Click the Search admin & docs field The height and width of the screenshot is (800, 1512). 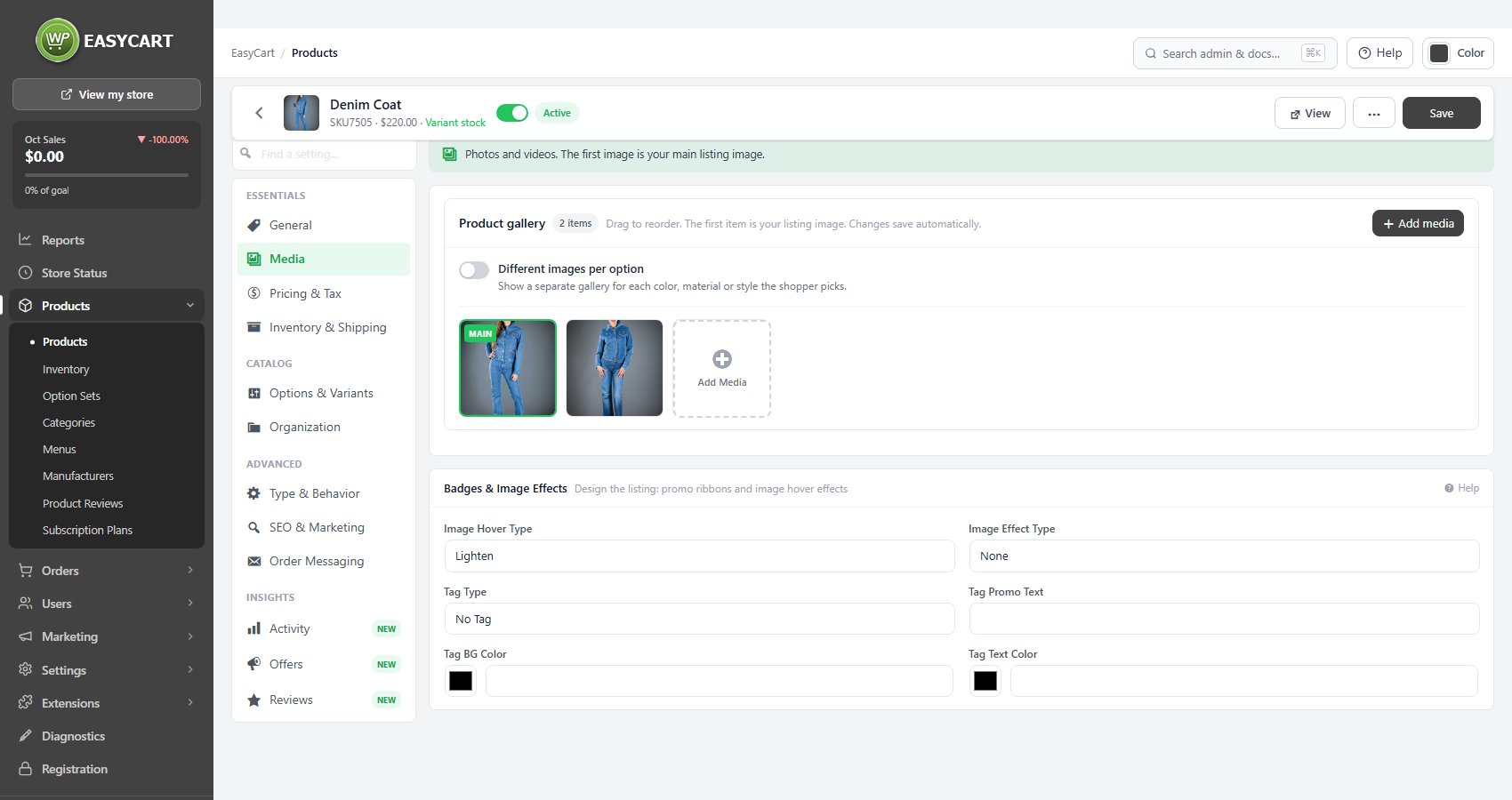click(x=1235, y=52)
